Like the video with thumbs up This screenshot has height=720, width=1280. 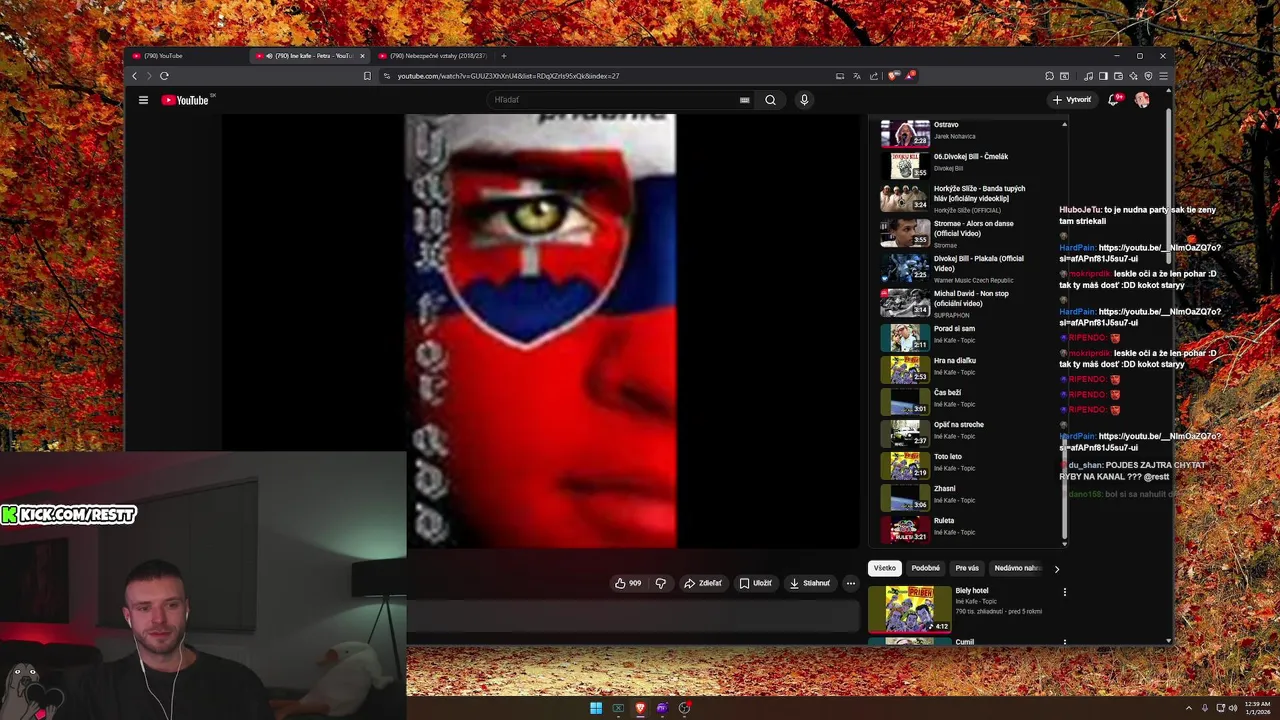[x=629, y=583]
